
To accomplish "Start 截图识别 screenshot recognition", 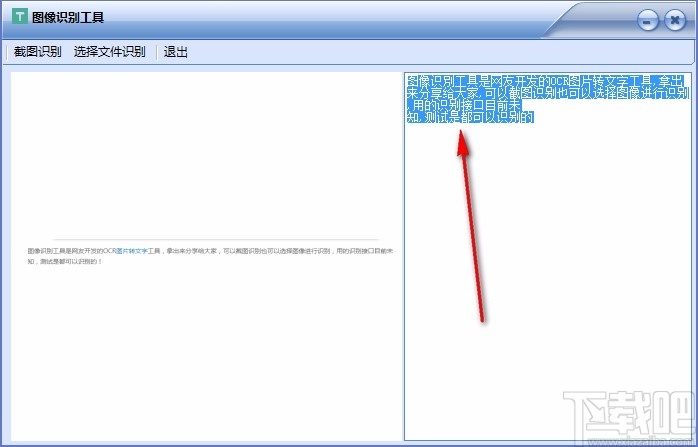I will tap(37, 52).
